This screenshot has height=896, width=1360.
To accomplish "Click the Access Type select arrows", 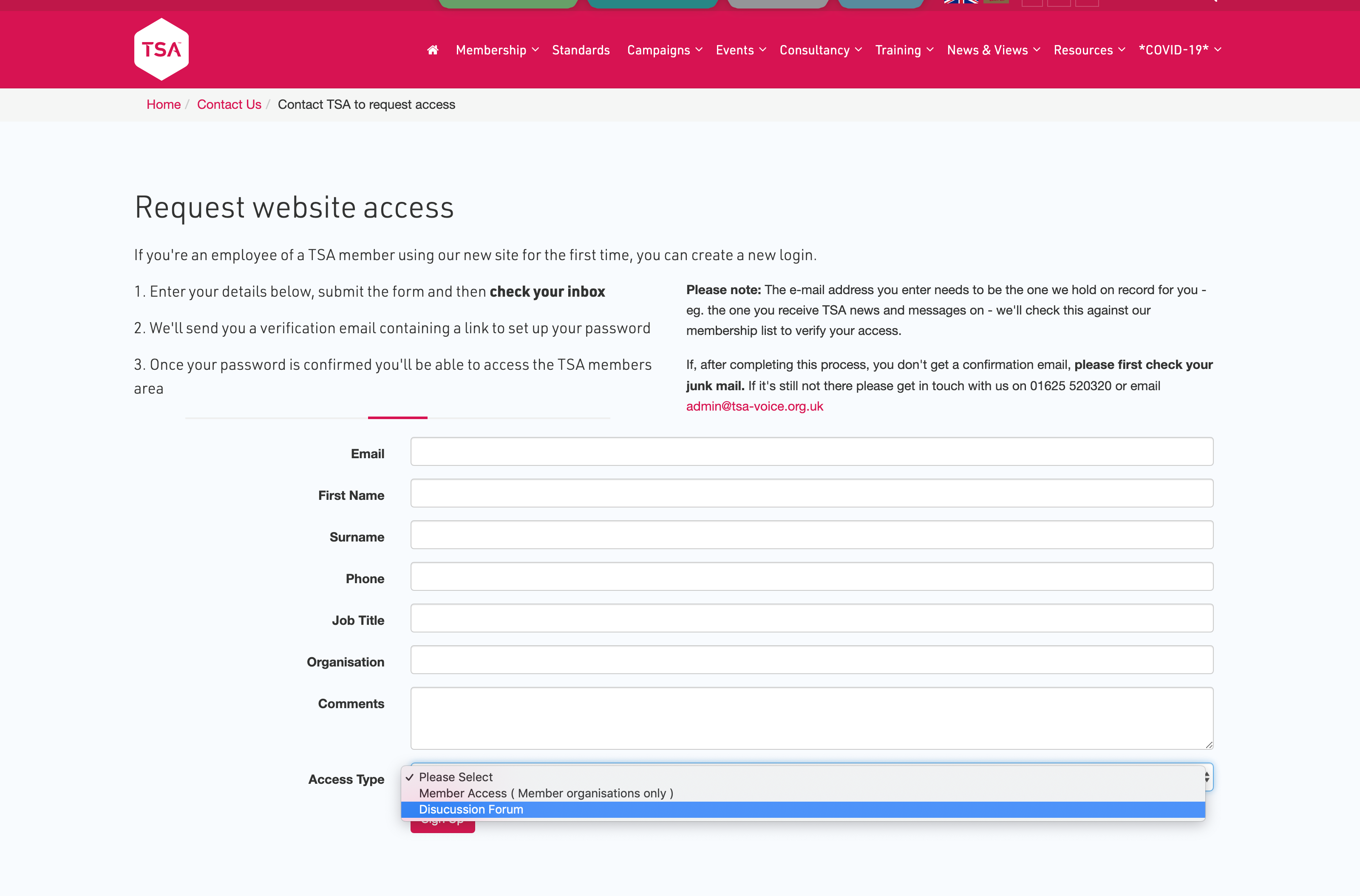I will [x=1207, y=777].
